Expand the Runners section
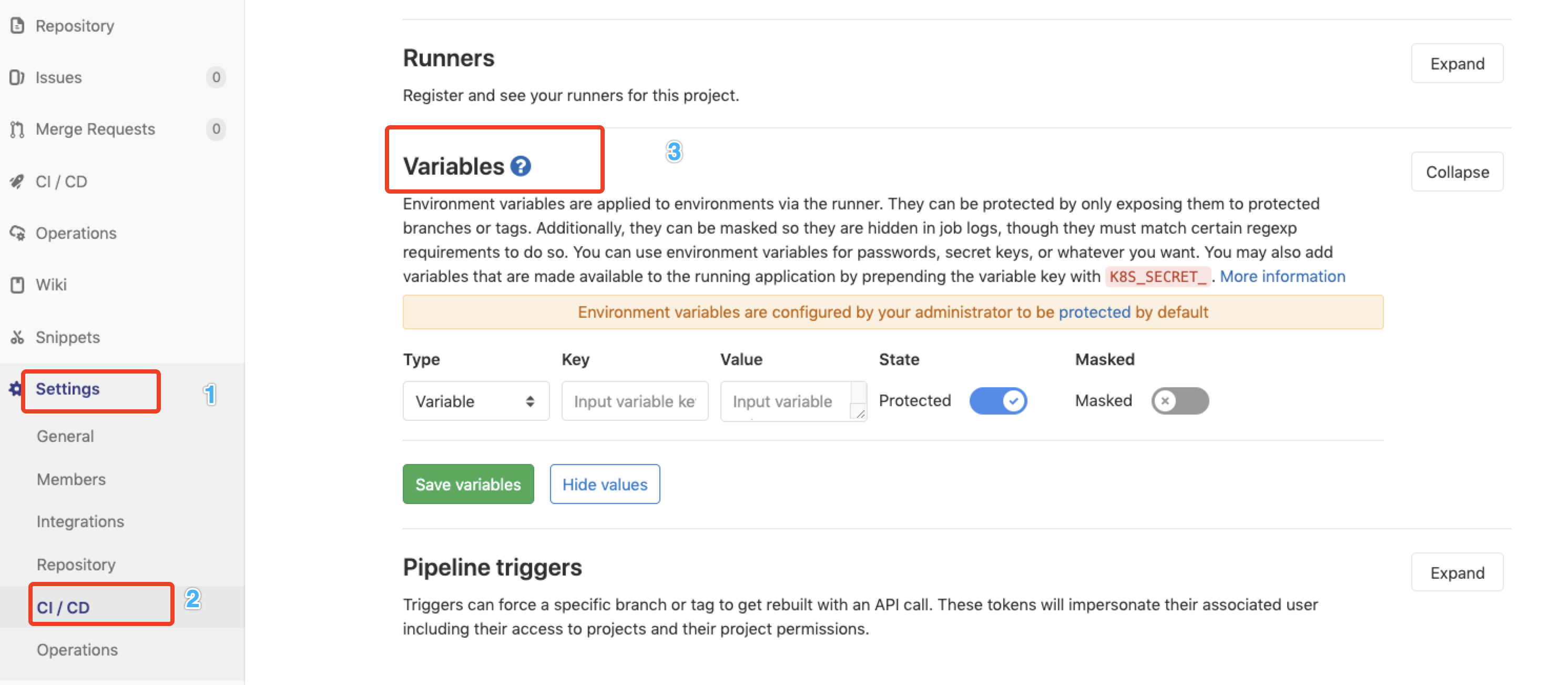1568x685 pixels. (x=1457, y=63)
